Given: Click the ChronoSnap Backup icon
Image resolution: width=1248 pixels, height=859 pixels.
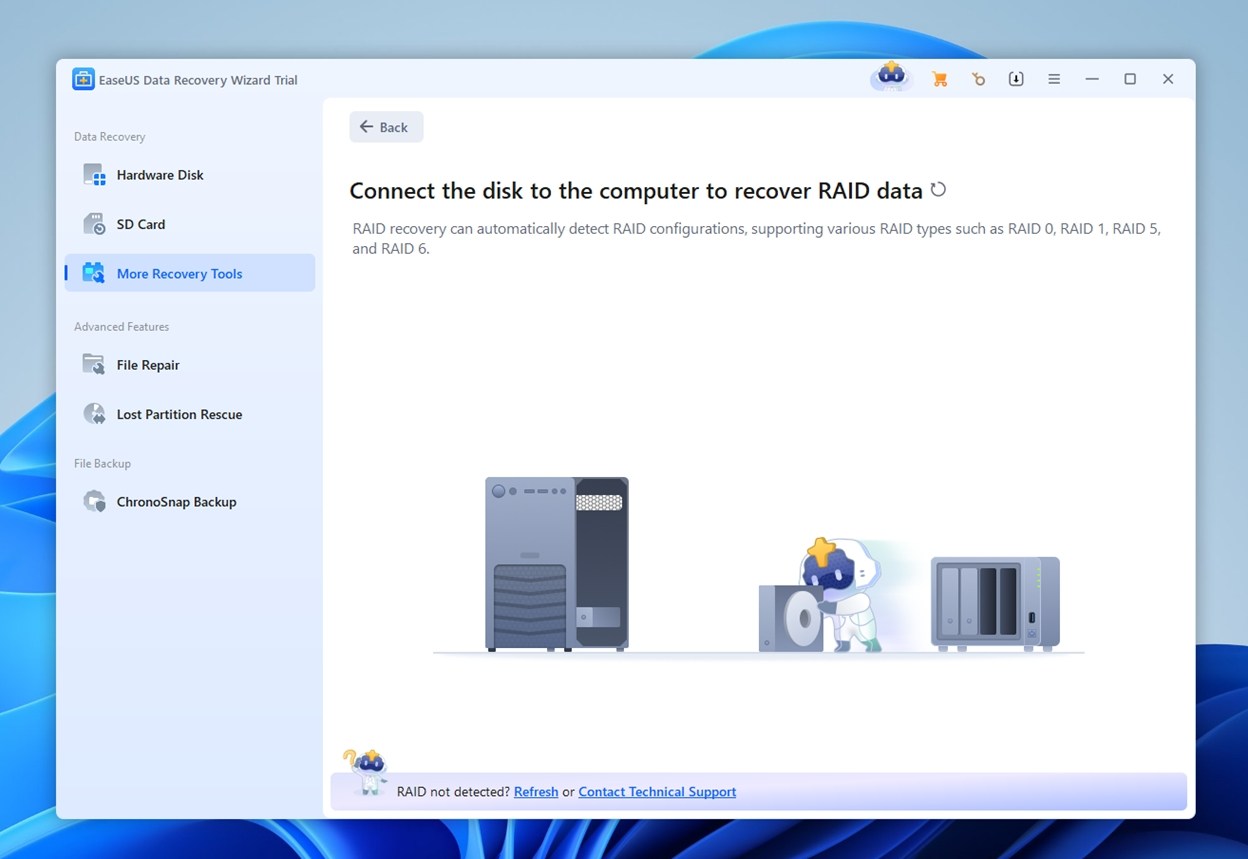Looking at the screenshot, I should (x=94, y=502).
